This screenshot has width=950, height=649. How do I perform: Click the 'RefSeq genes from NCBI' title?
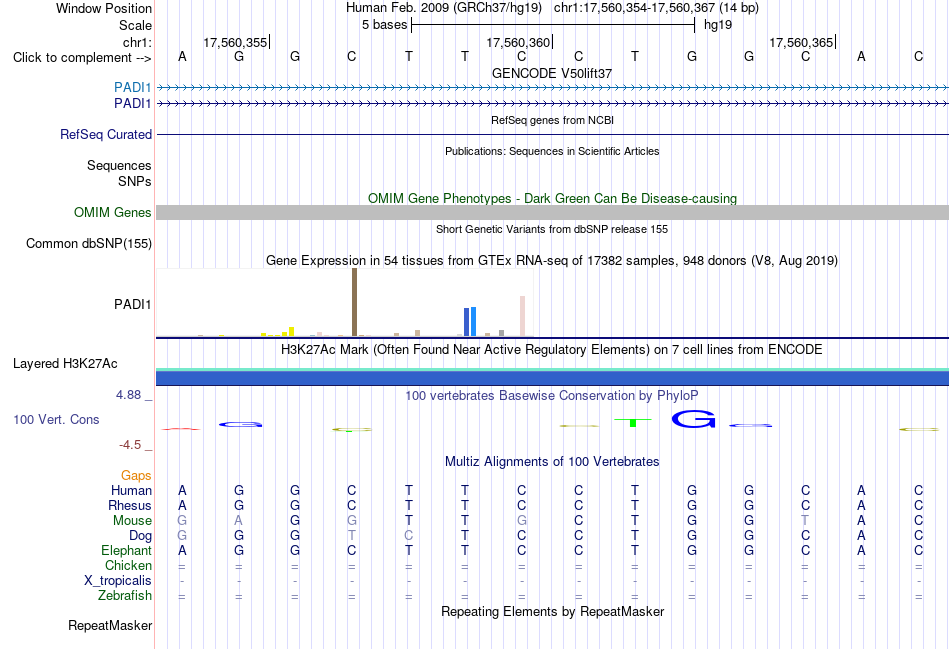552,120
